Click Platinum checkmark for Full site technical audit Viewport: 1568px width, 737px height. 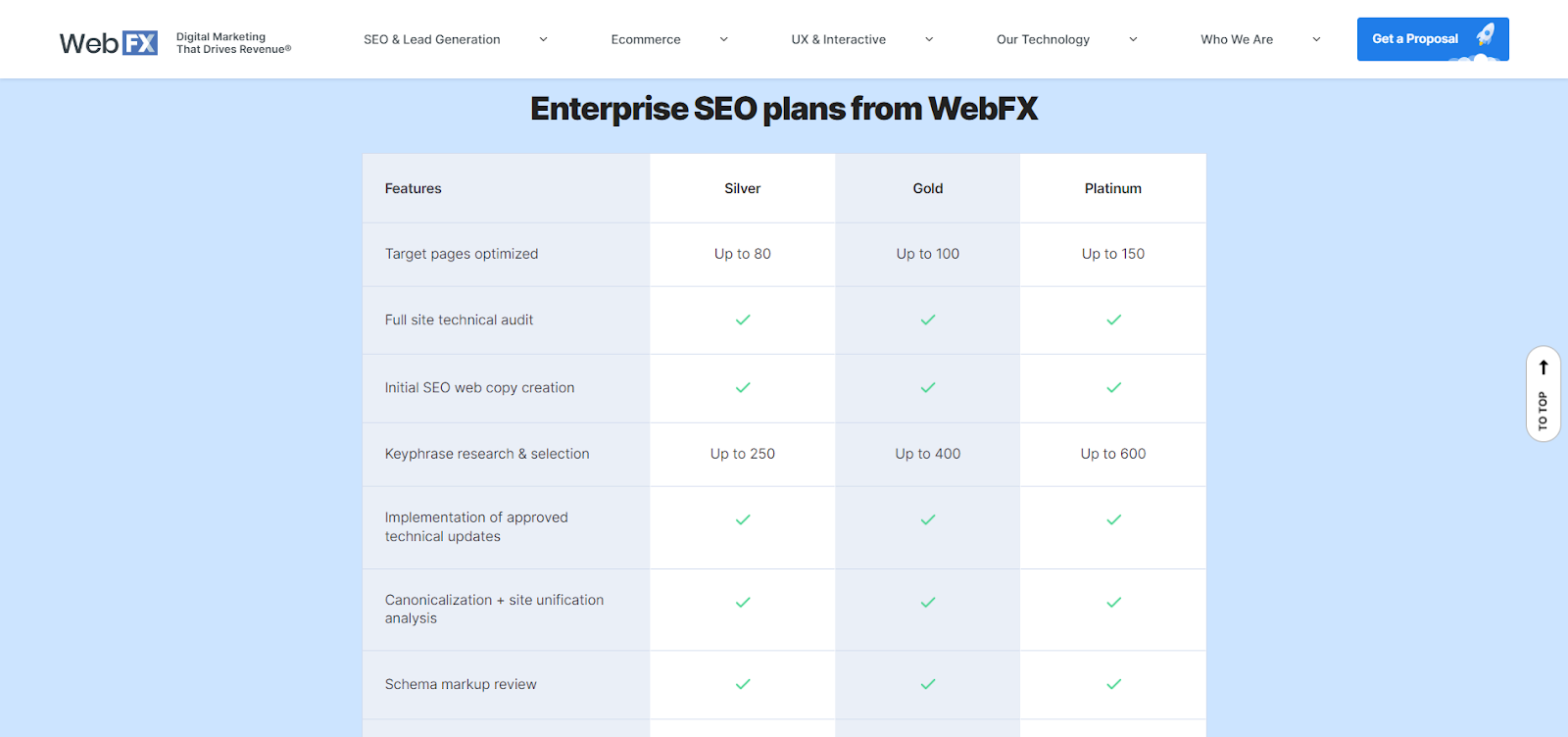1113,319
